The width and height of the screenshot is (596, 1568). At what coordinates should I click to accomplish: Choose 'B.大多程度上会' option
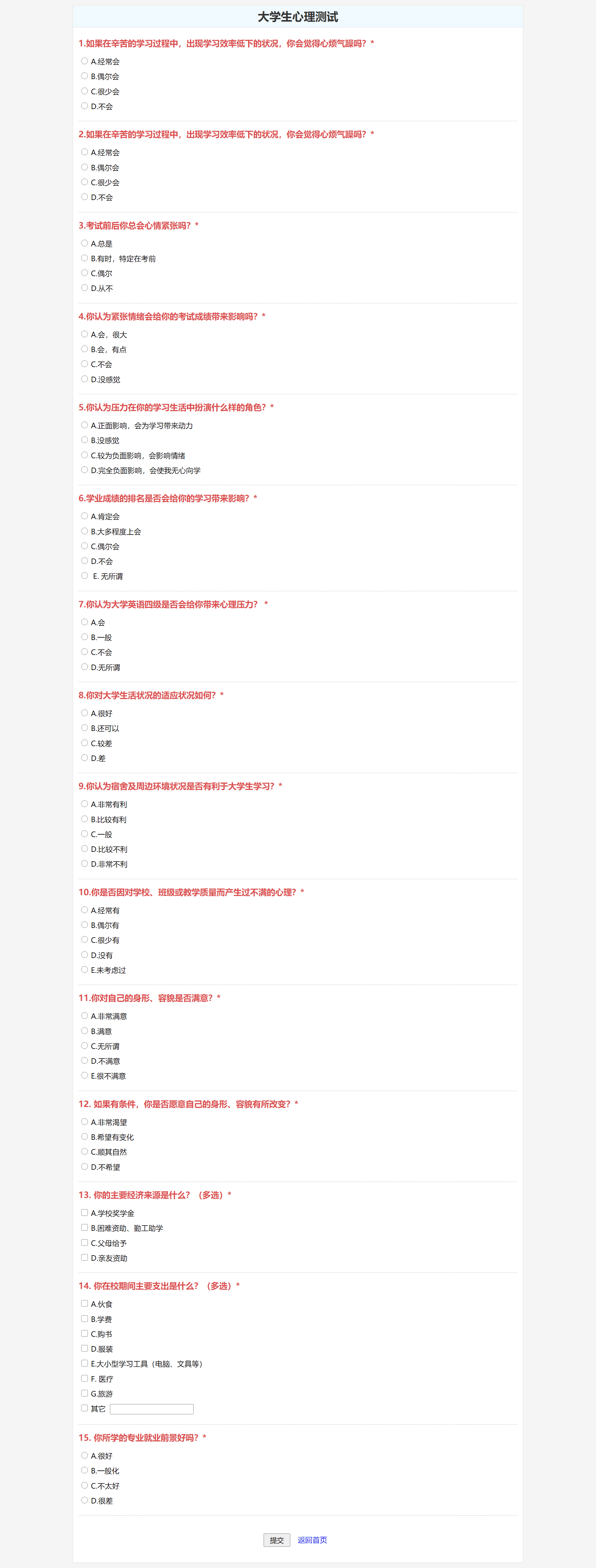click(x=85, y=531)
